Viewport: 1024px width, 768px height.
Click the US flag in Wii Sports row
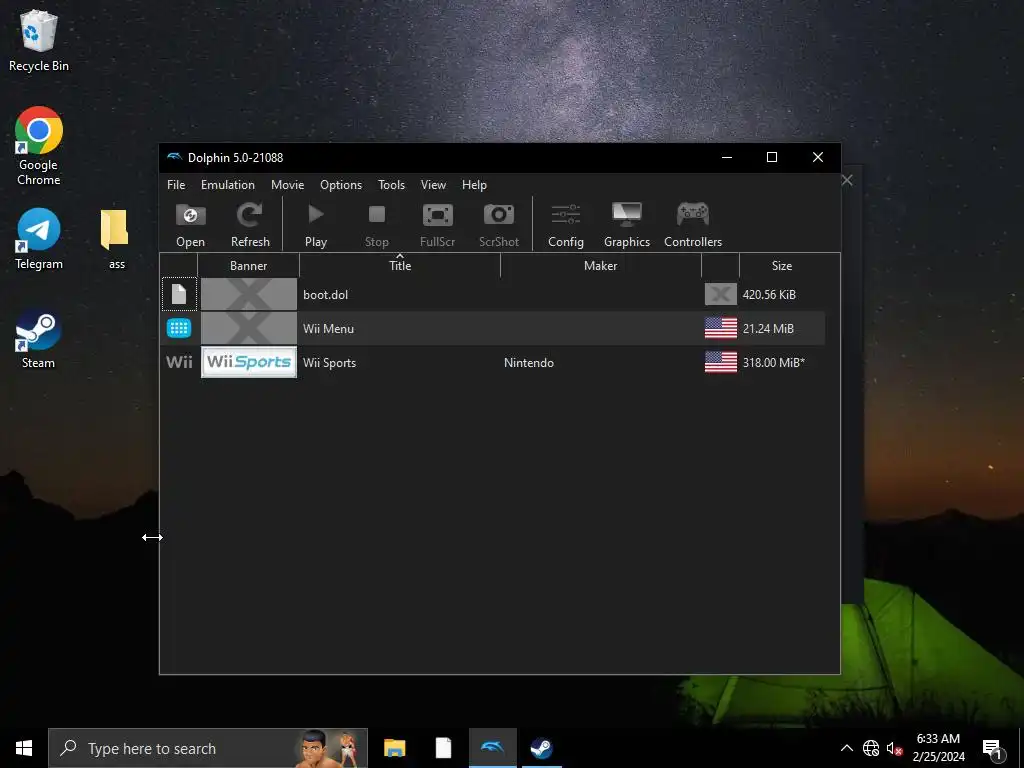tap(721, 362)
